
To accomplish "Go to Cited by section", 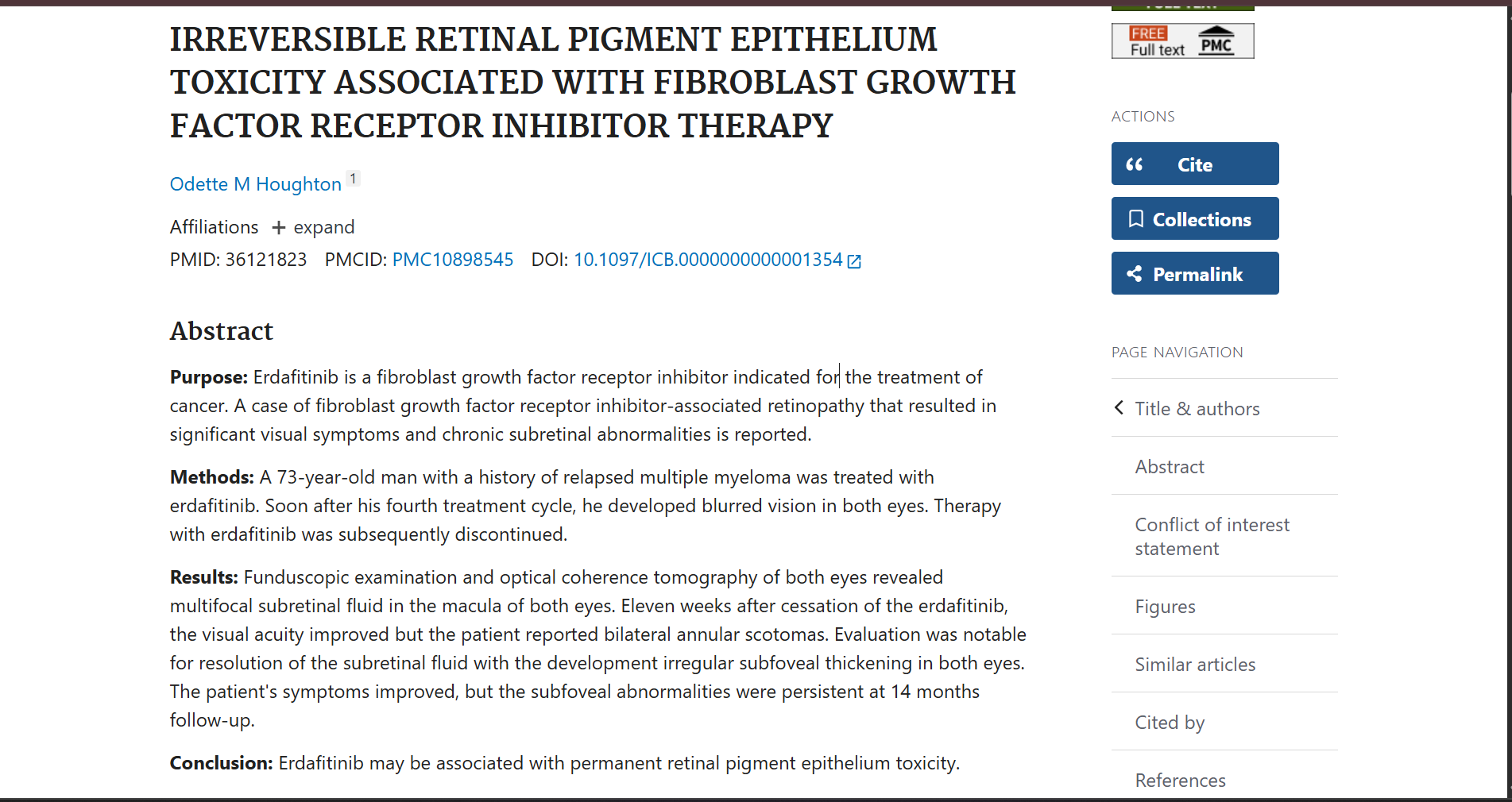I will point(1170,723).
